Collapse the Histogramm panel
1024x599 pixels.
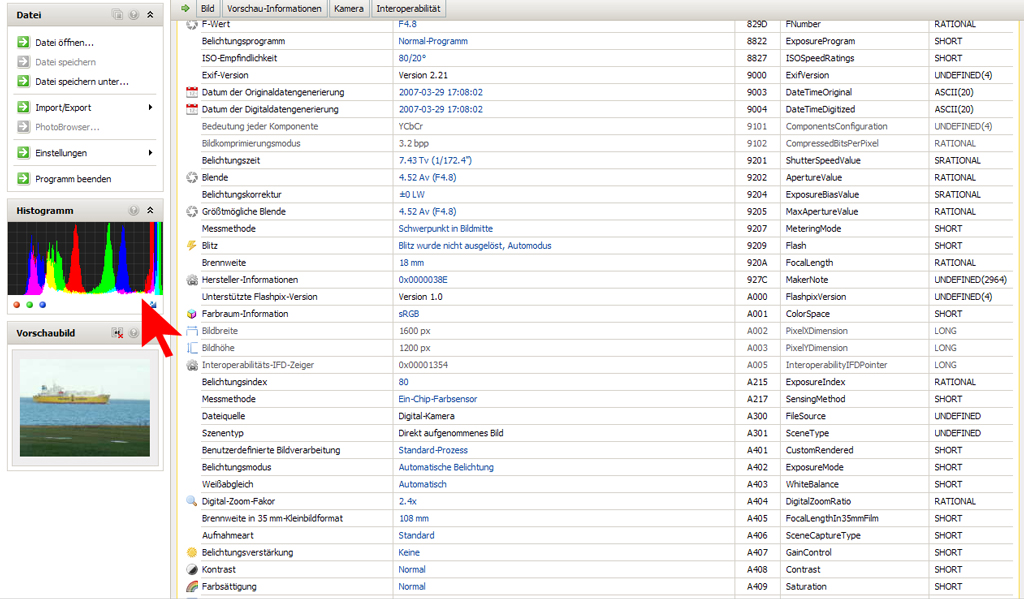(x=150, y=211)
